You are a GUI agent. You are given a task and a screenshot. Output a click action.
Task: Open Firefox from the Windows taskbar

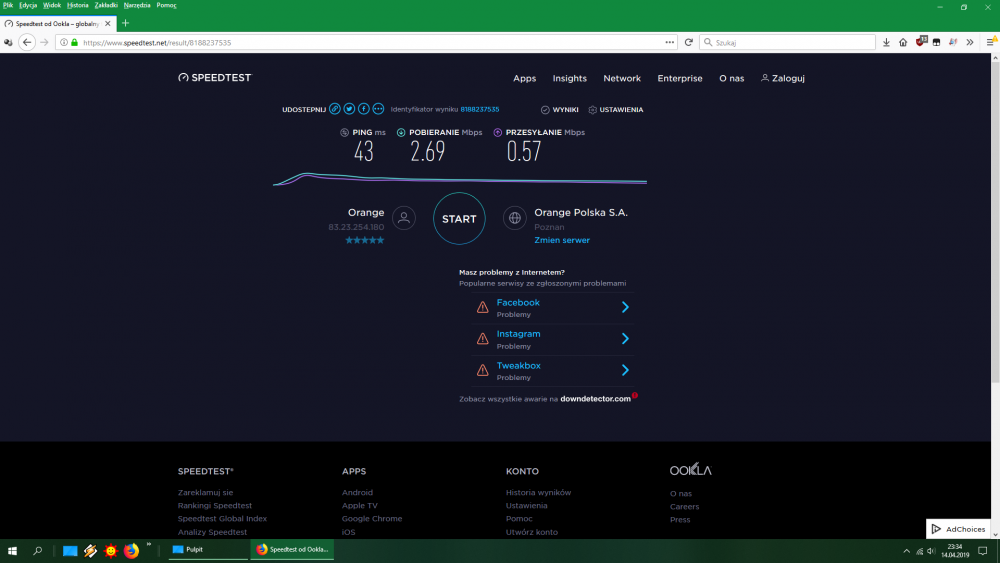(131, 550)
